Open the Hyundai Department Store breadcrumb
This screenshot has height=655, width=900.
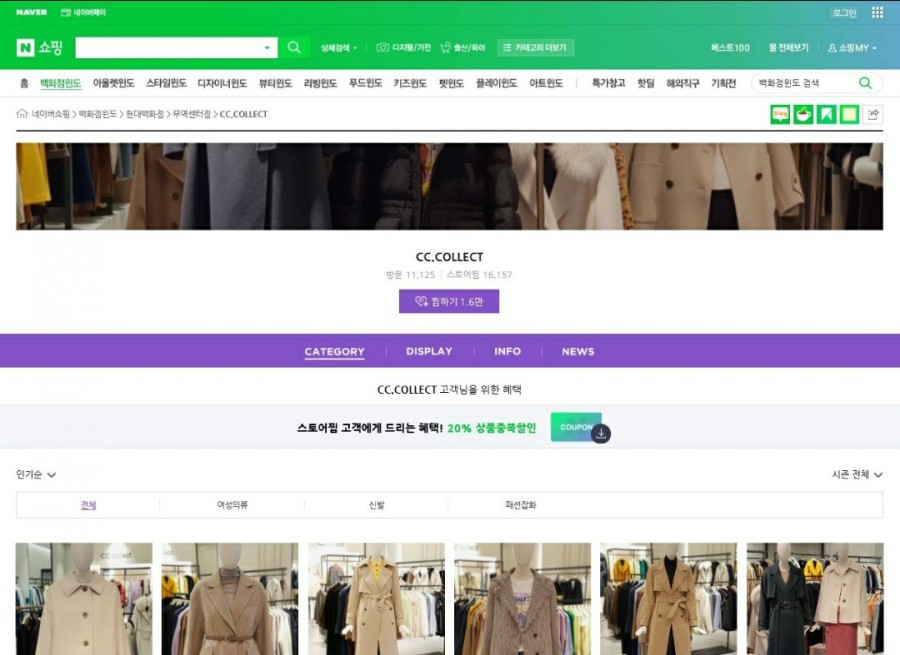145,114
